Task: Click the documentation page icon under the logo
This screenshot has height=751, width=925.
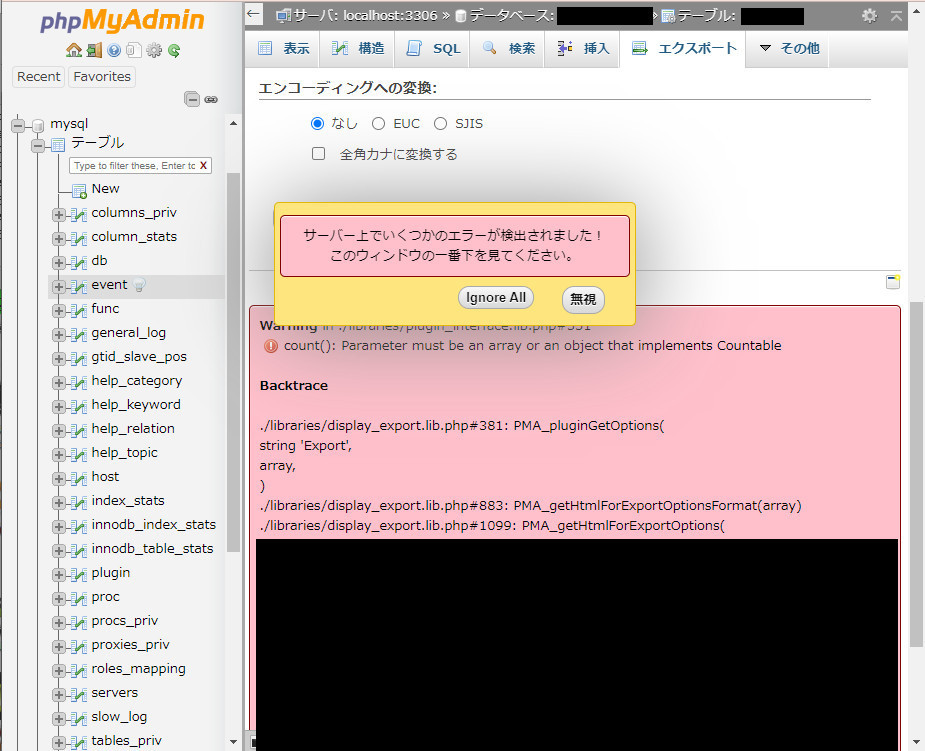Action: point(132,50)
